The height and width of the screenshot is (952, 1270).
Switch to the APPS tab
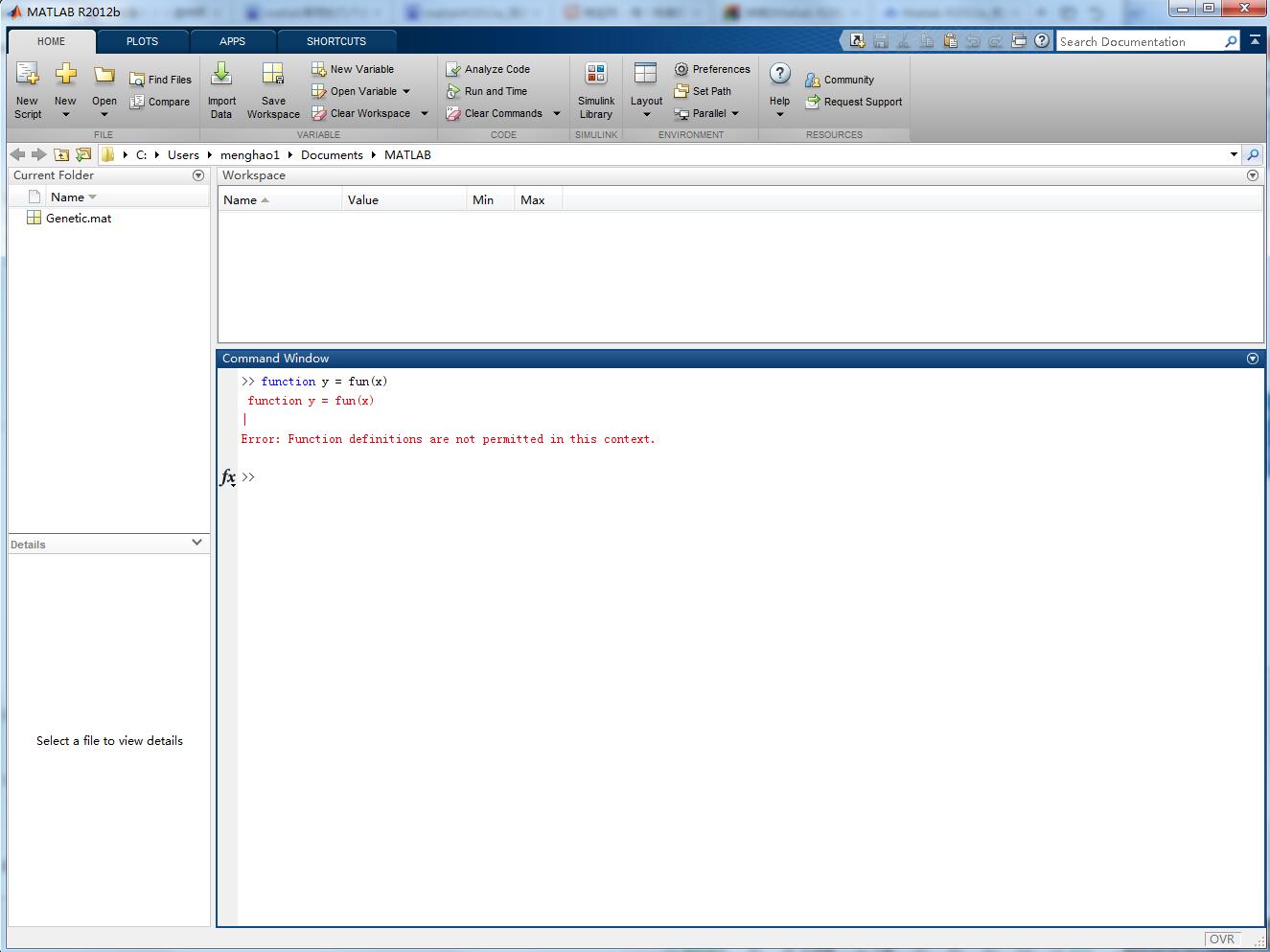click(232, 41)
